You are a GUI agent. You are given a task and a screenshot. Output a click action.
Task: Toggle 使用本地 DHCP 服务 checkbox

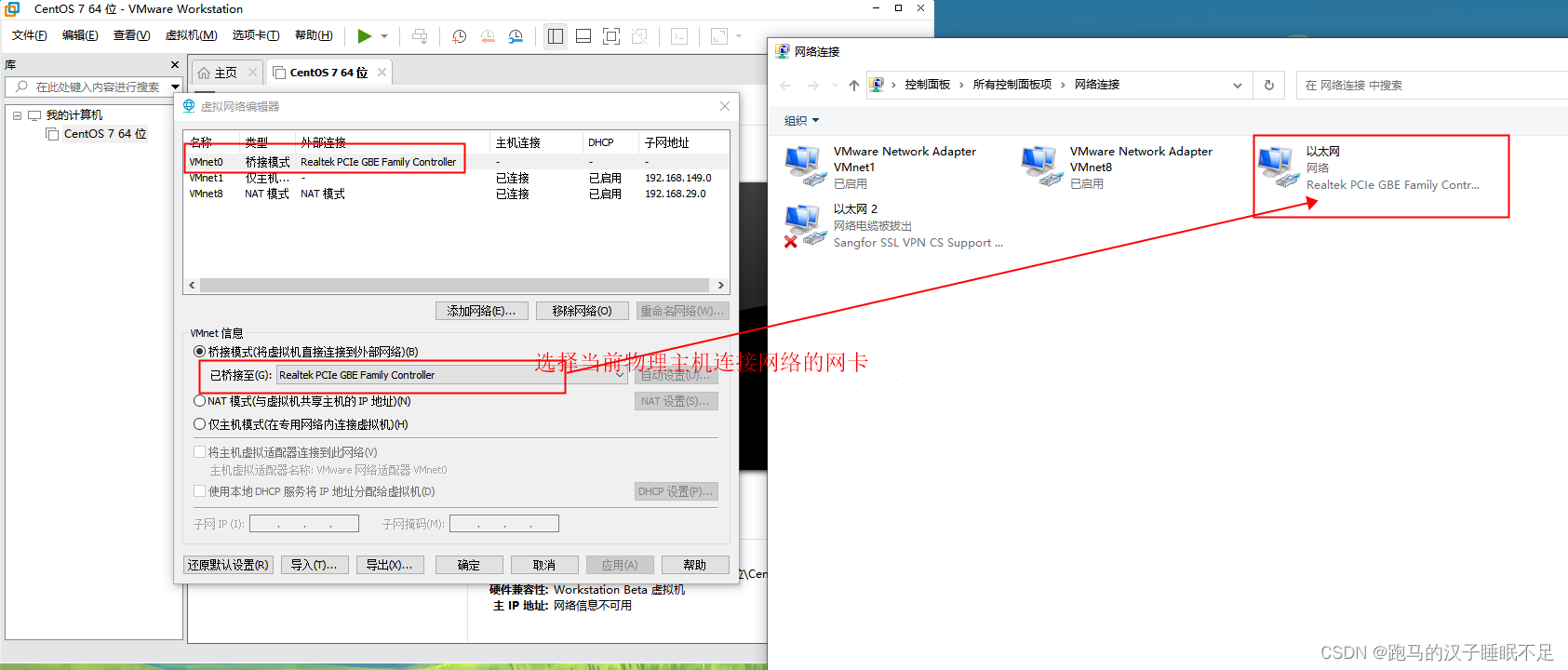pyautogui.click(x=199, y=491)
